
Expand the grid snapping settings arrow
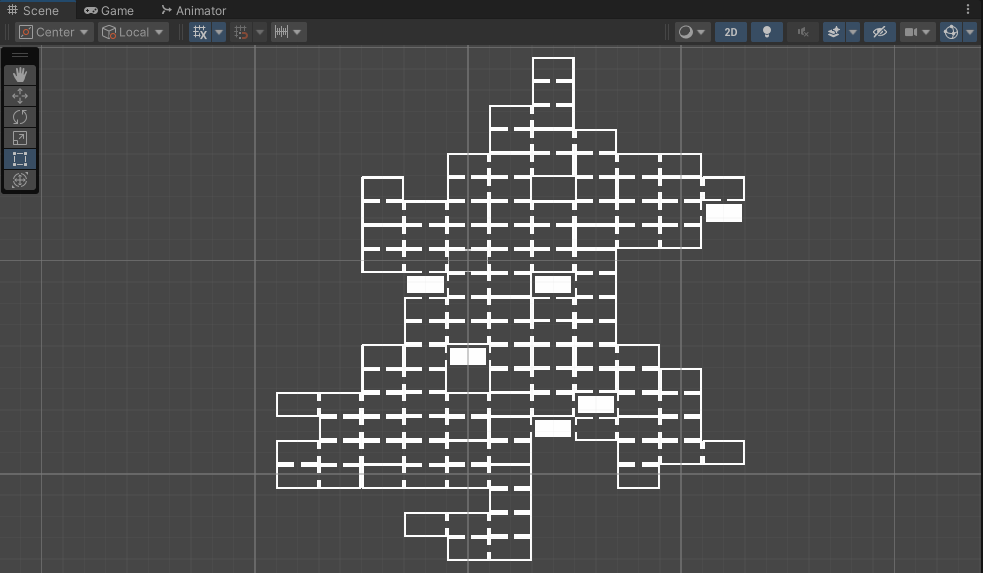pyautogui.click(x=260, y=32)
